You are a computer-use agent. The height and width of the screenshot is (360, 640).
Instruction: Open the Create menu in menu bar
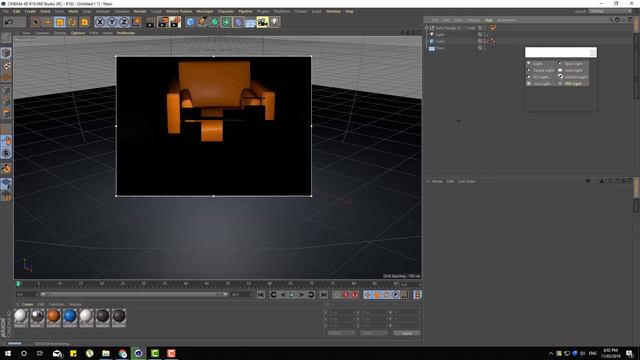click(x=30, y=11)
